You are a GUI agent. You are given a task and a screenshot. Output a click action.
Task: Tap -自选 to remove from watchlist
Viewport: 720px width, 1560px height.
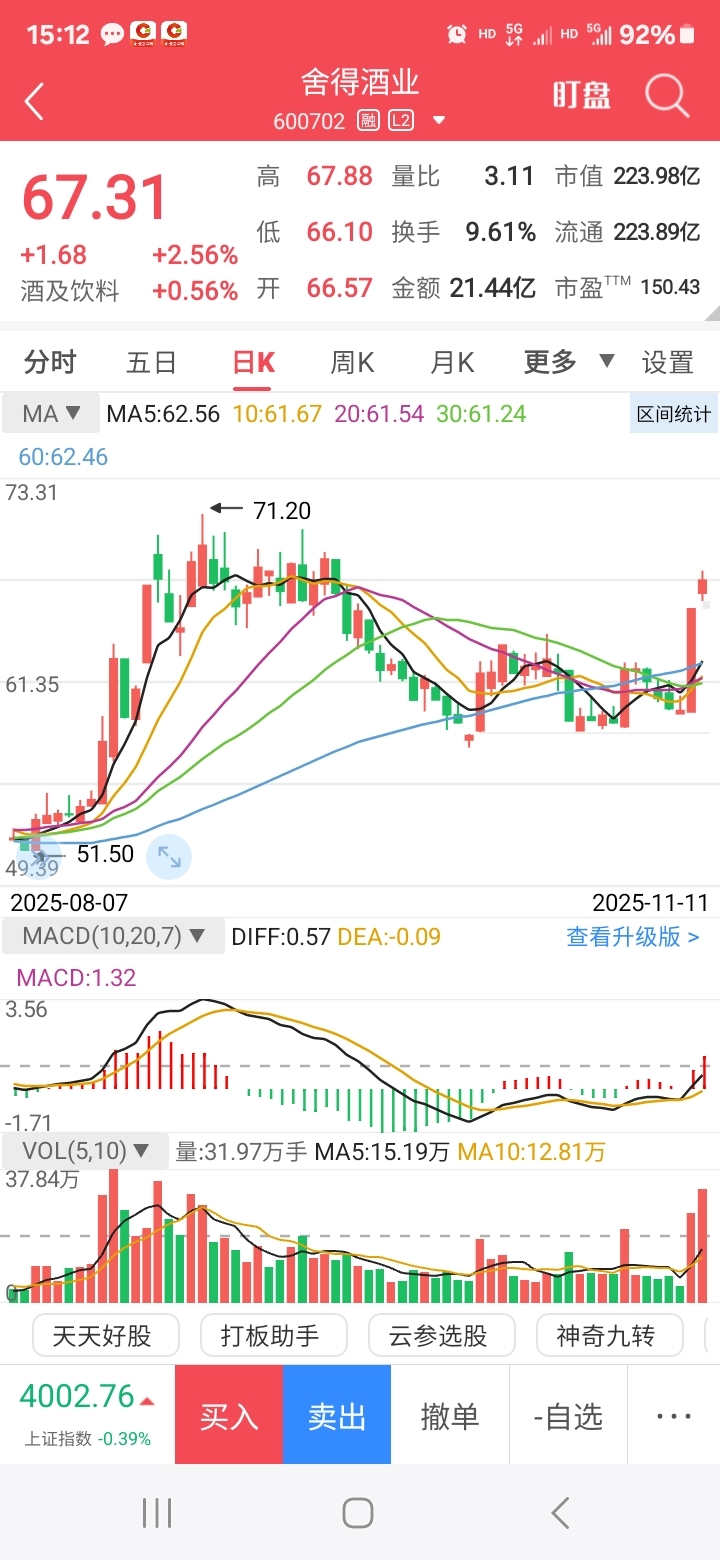[x=568, y=1415]
